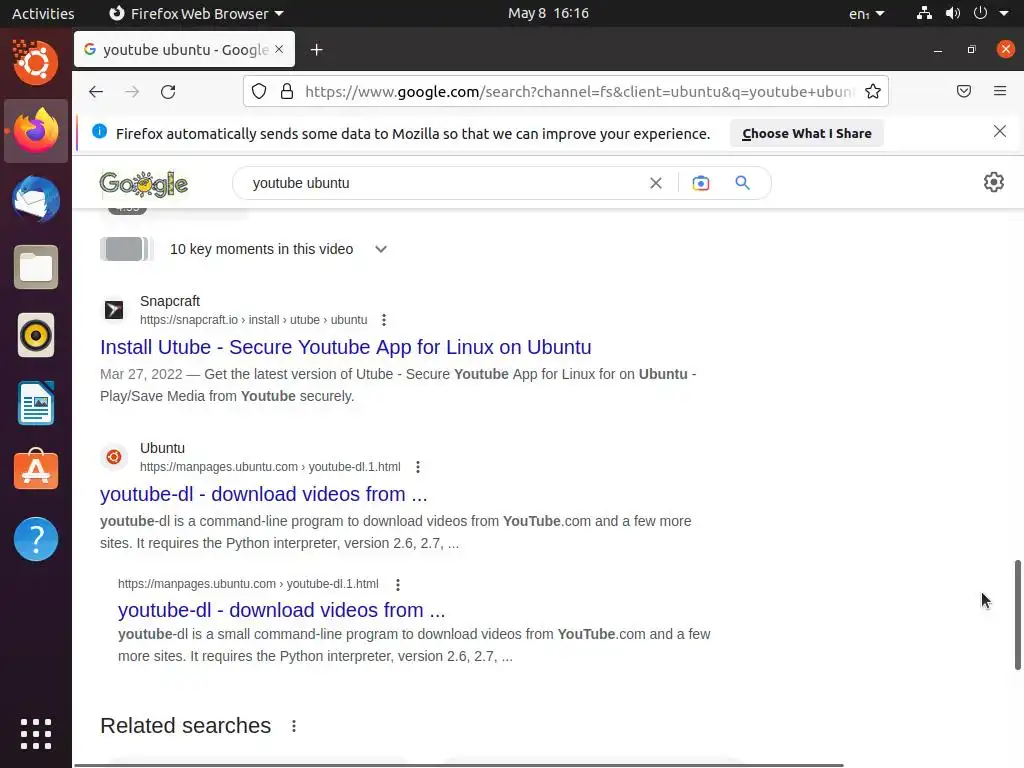Open options next to Related searches

click(294, 726)
